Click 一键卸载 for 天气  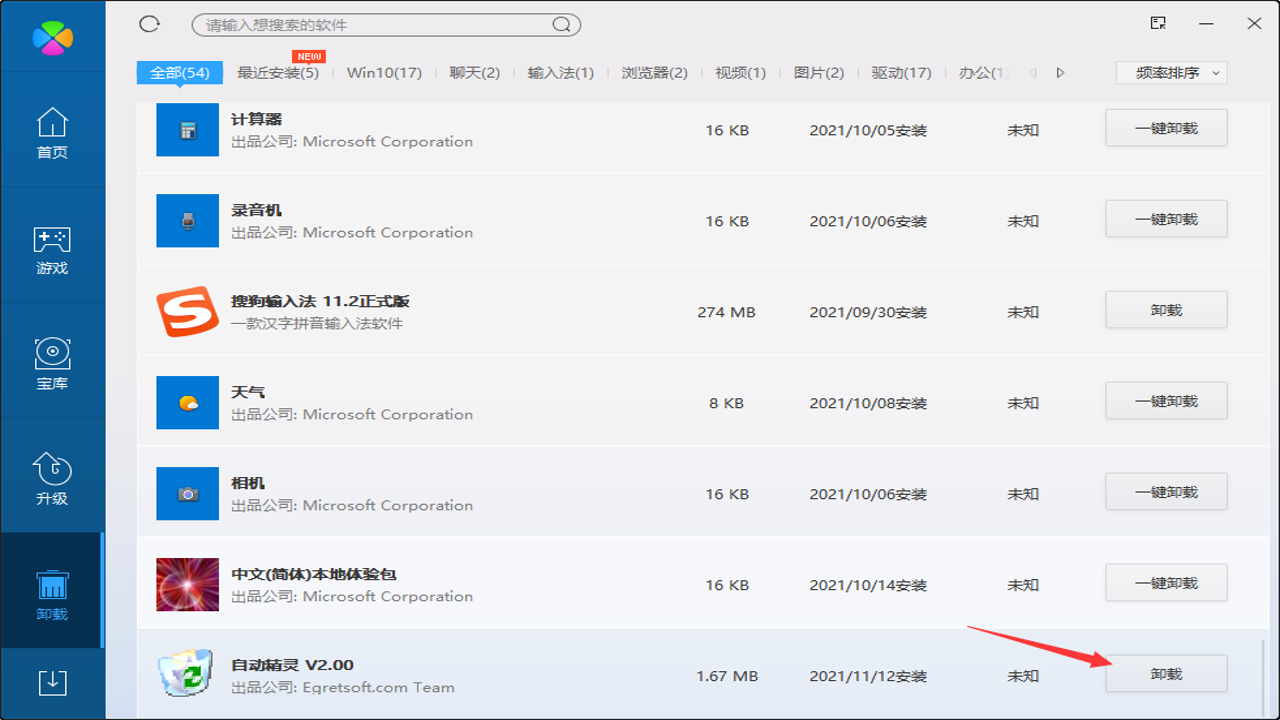pyautogui.click(x=1166, y=401)
